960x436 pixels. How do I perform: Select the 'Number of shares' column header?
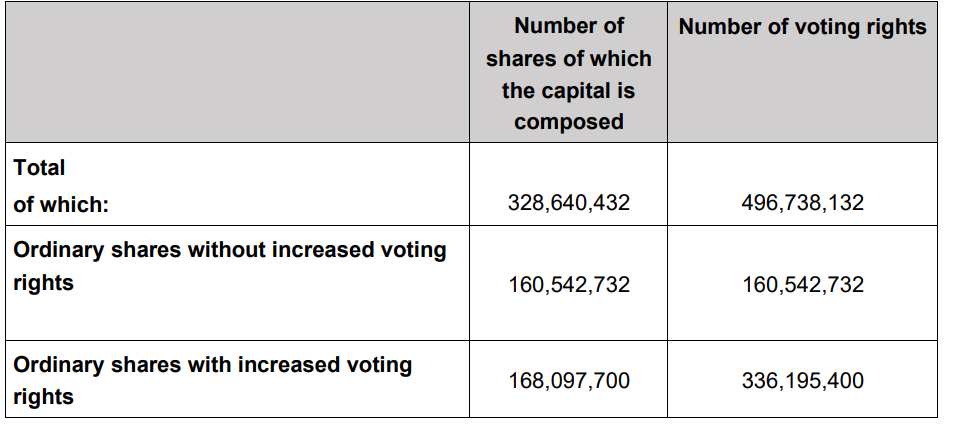569,73
